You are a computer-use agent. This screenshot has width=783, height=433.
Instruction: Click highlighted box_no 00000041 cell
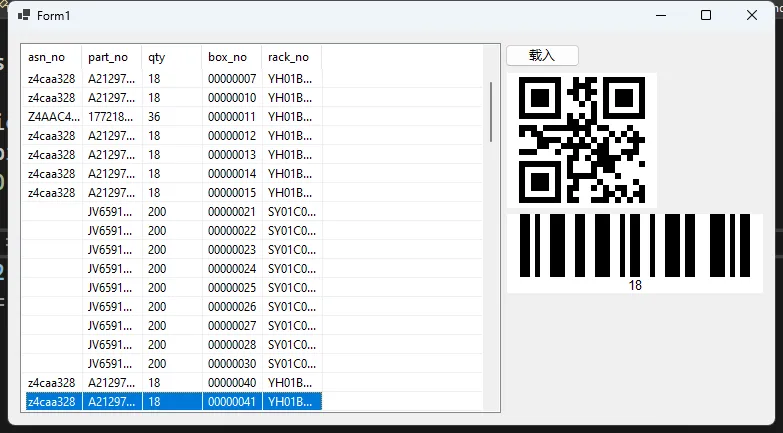232,402
